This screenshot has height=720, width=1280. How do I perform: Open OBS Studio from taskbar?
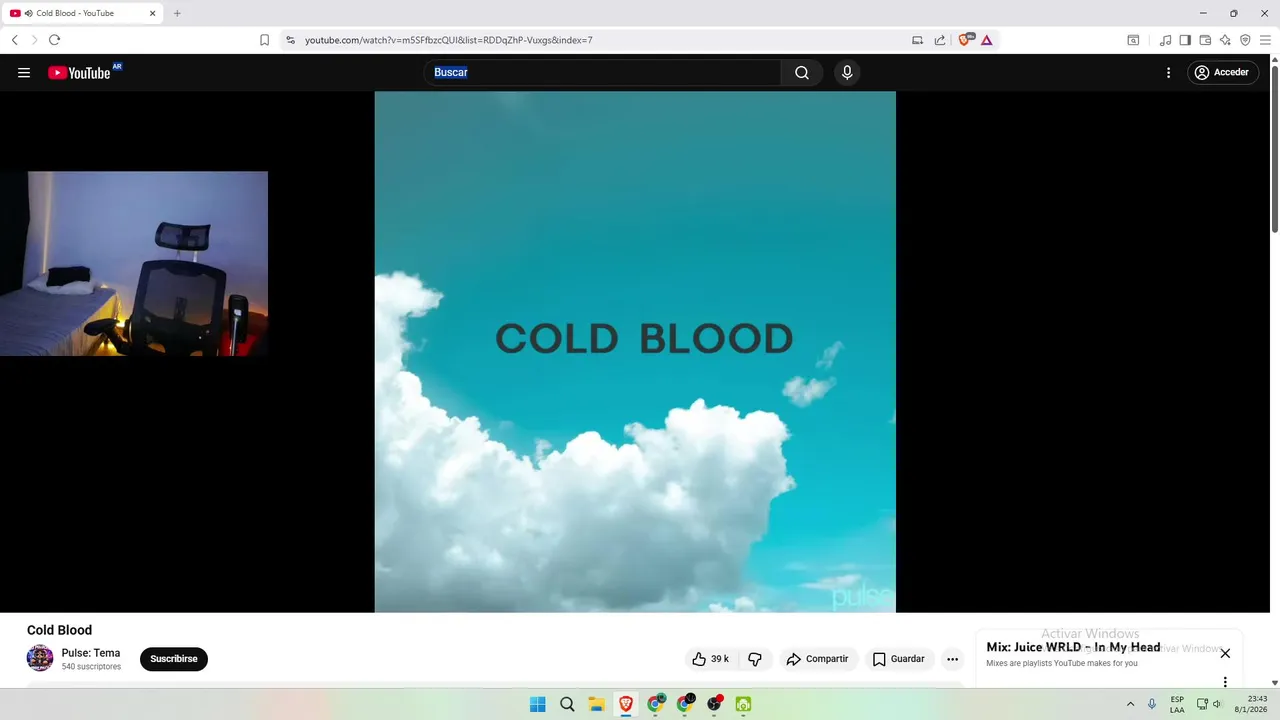714,704
